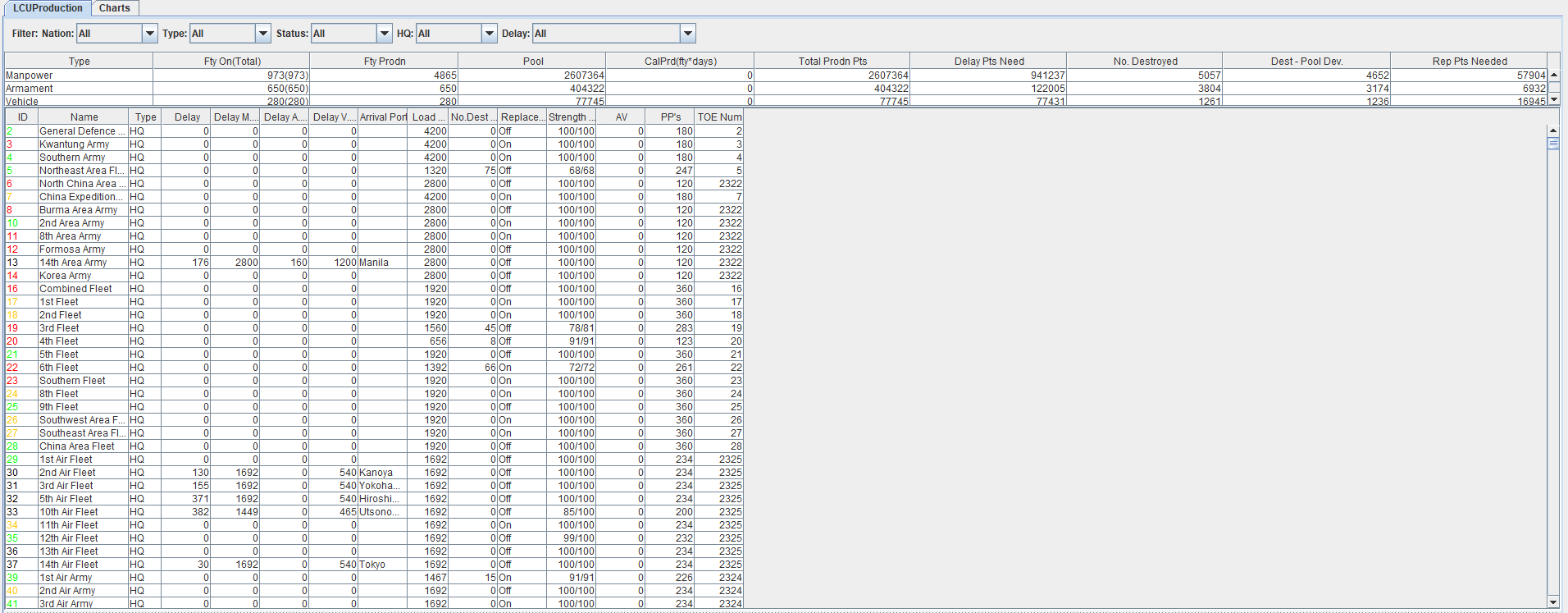Select the 2nd Air Fleet row

coord(374,473)
